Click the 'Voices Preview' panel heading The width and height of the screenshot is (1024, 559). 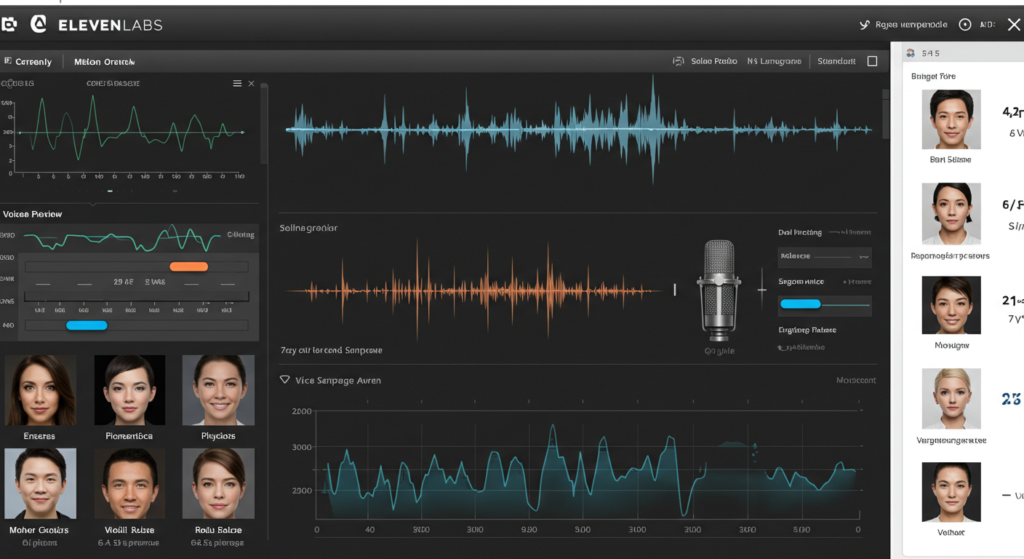tap(32, 214)
